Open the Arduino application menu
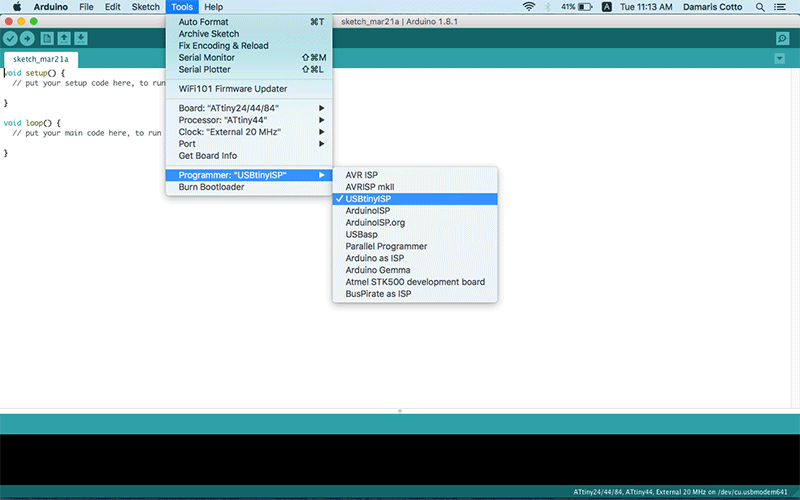This screenshot has width=800, height=500. (x=51, y=7)
